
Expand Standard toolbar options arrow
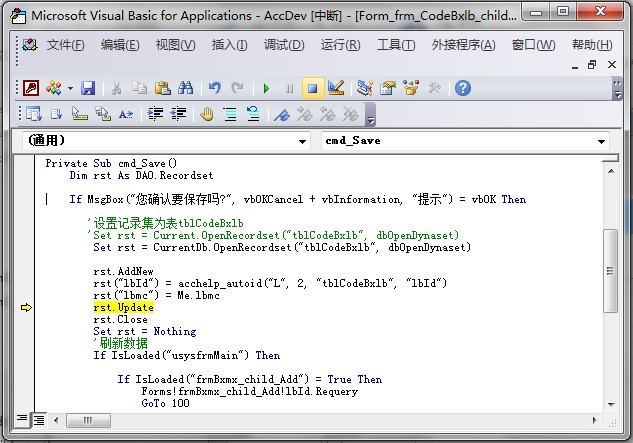(x=617, y=89)
